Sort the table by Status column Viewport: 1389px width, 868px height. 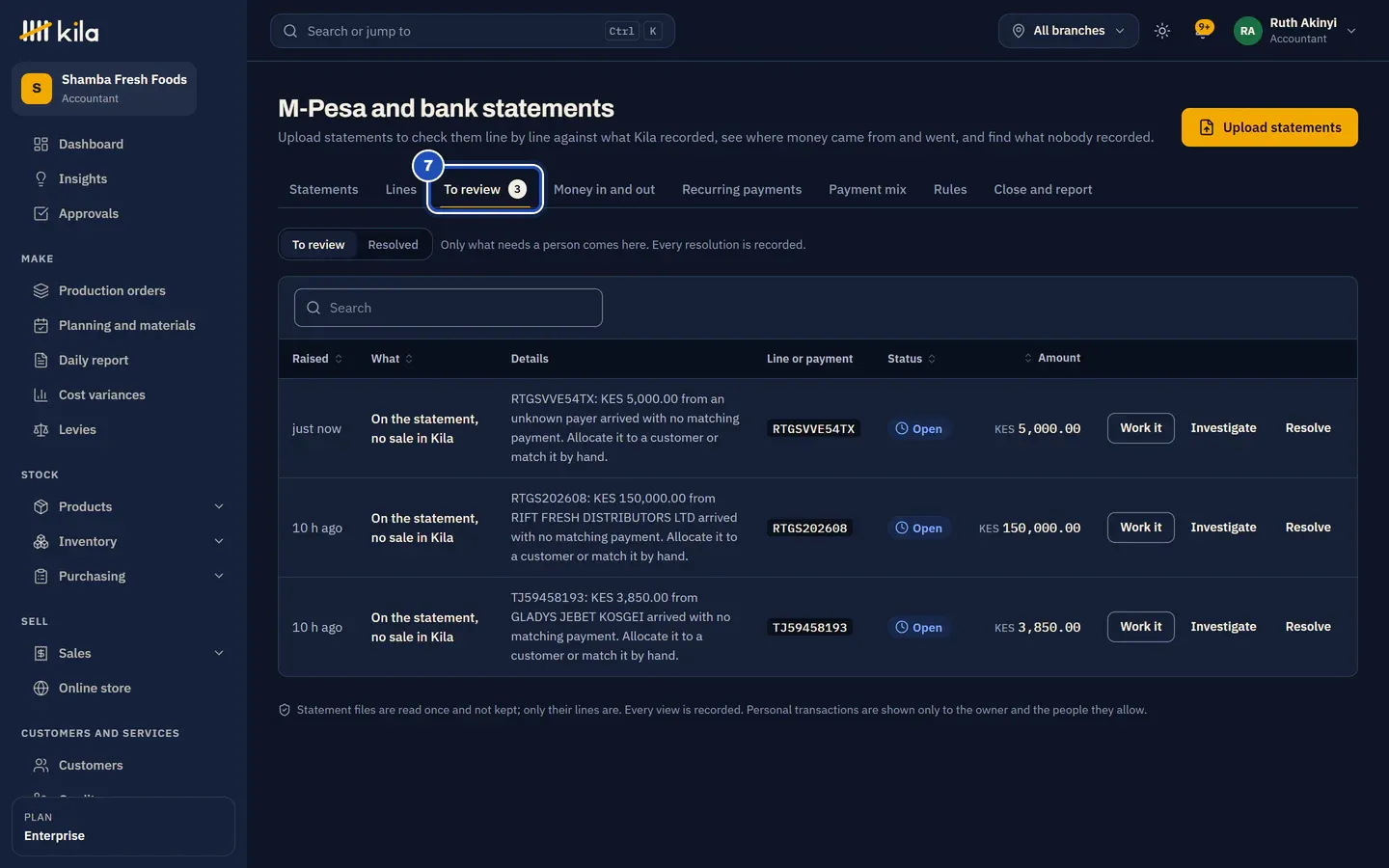912,359
